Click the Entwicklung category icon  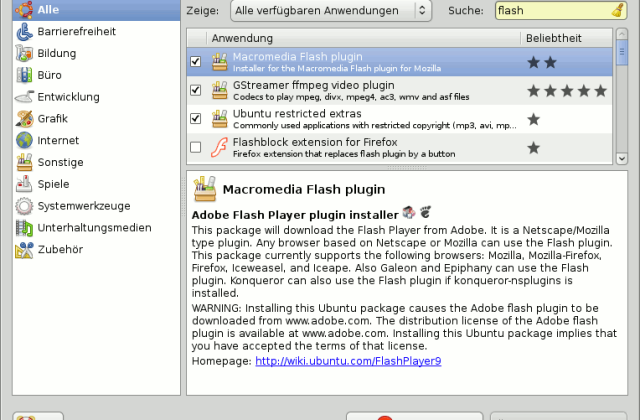[x=24, y=97]
